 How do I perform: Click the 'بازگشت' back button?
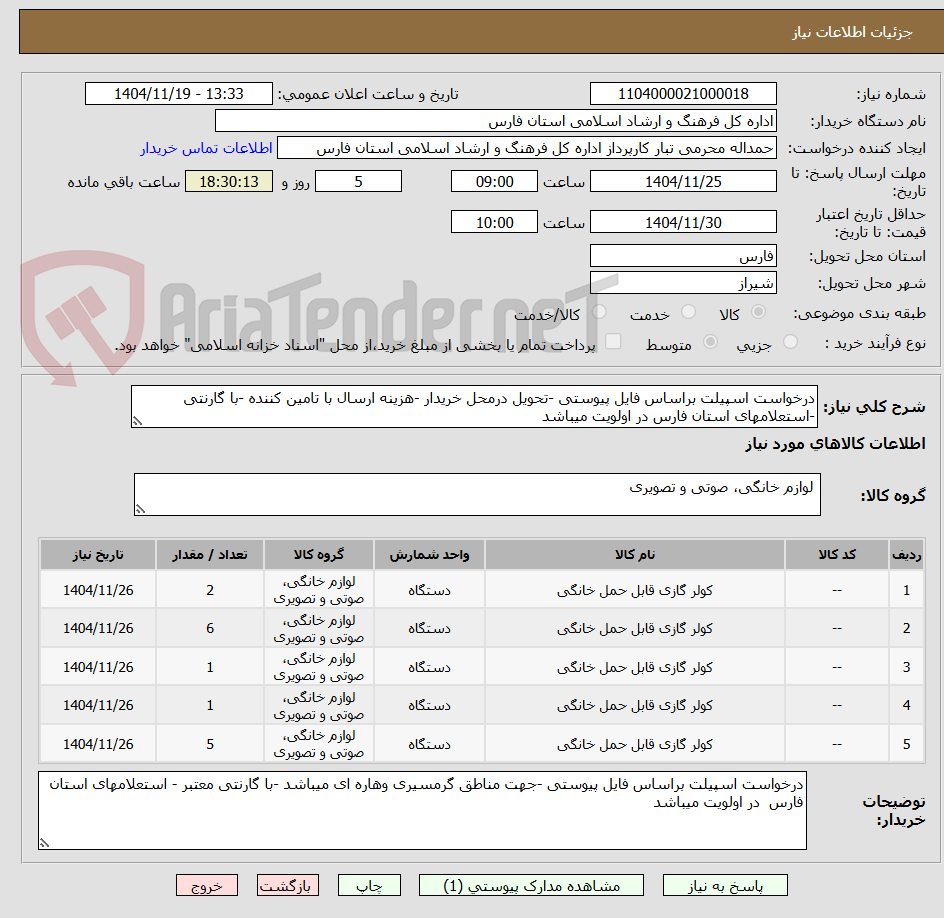point(288,885)
